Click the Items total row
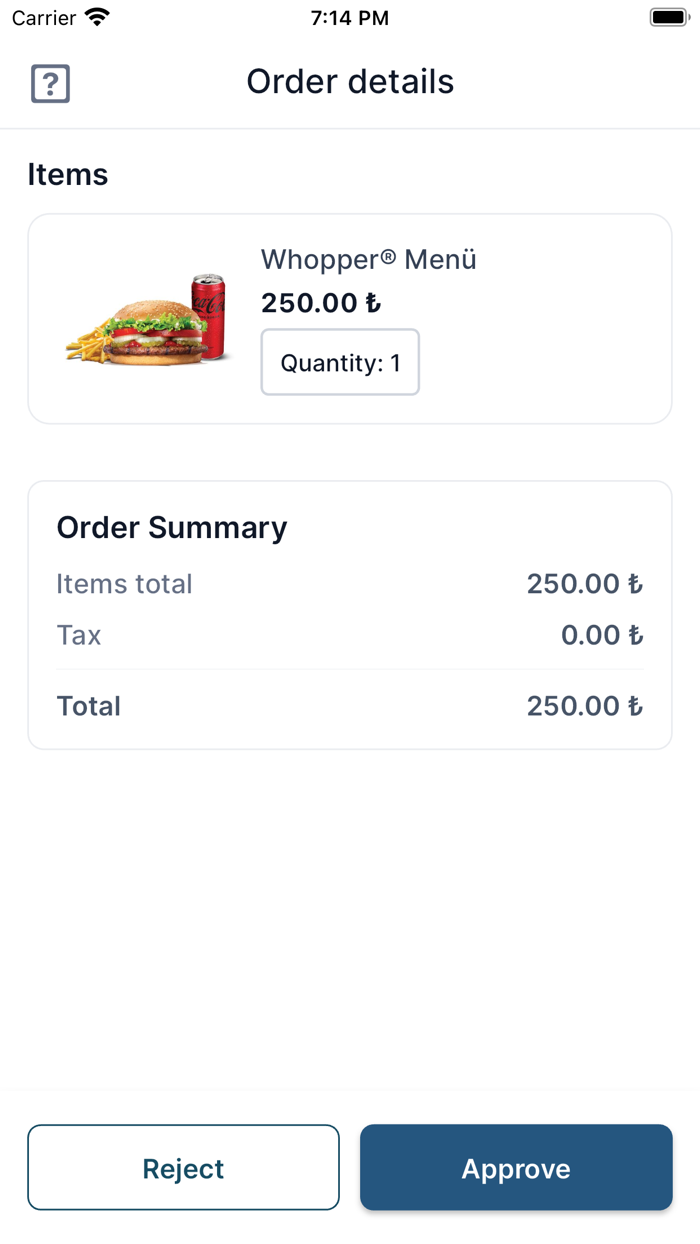 [x=124, y=584]
